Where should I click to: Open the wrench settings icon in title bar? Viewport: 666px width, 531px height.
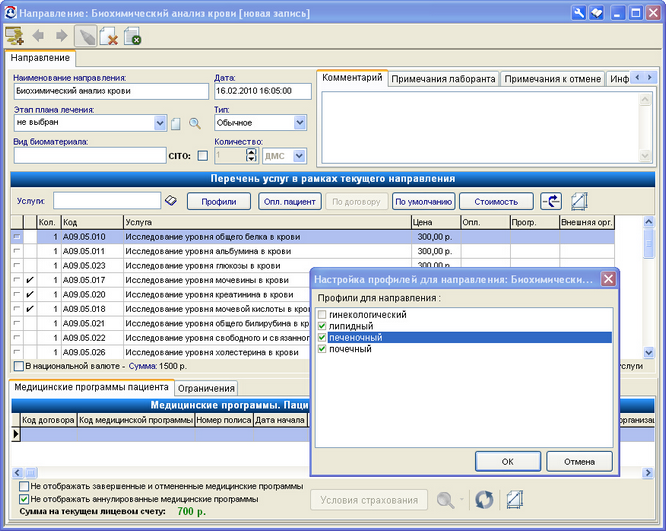point(579,13)
